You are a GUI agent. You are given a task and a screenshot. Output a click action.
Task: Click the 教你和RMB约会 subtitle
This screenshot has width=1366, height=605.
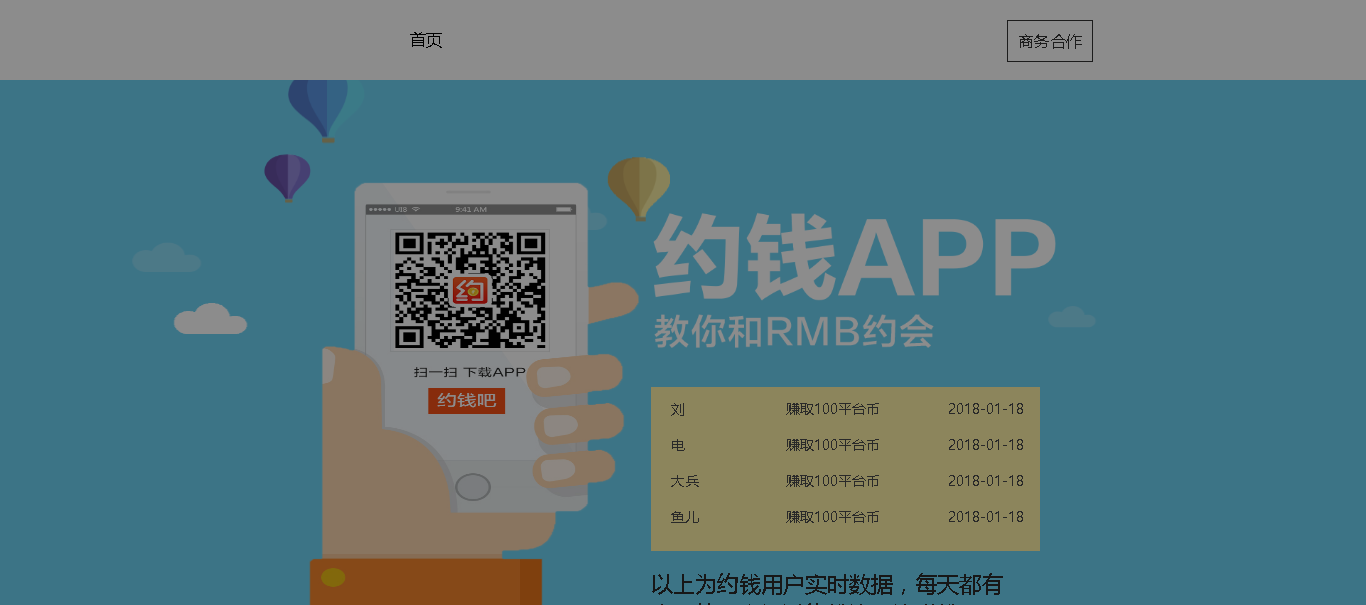pos(794,332)
